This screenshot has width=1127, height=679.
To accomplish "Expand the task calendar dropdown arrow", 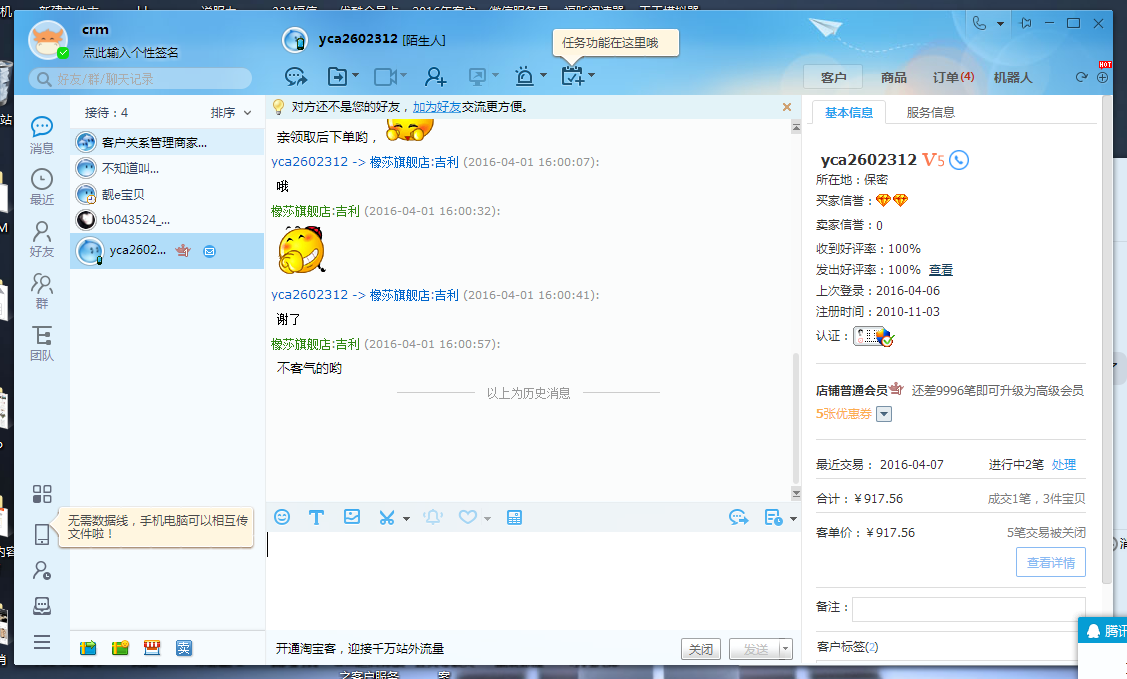I will coord(592,75).
